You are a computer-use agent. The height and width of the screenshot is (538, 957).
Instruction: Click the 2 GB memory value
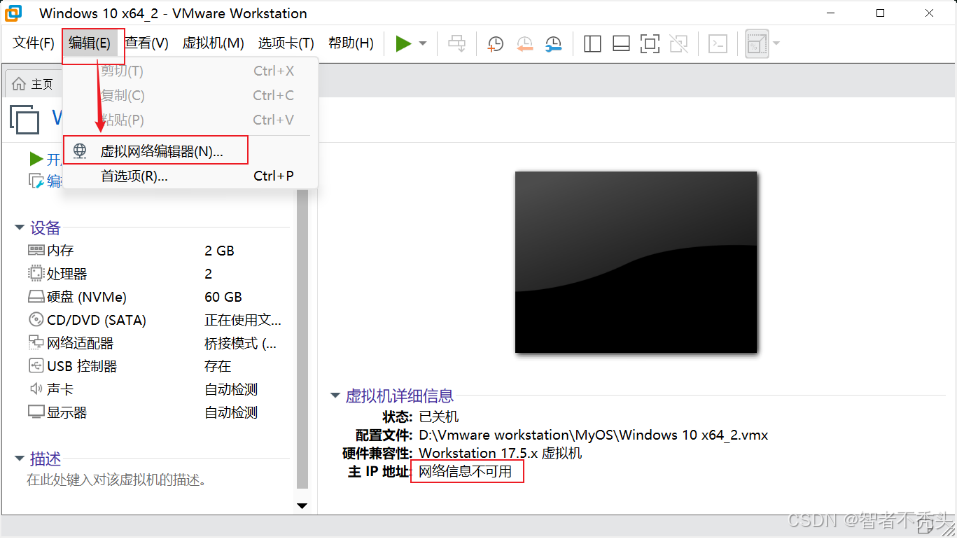pos(219,251)
